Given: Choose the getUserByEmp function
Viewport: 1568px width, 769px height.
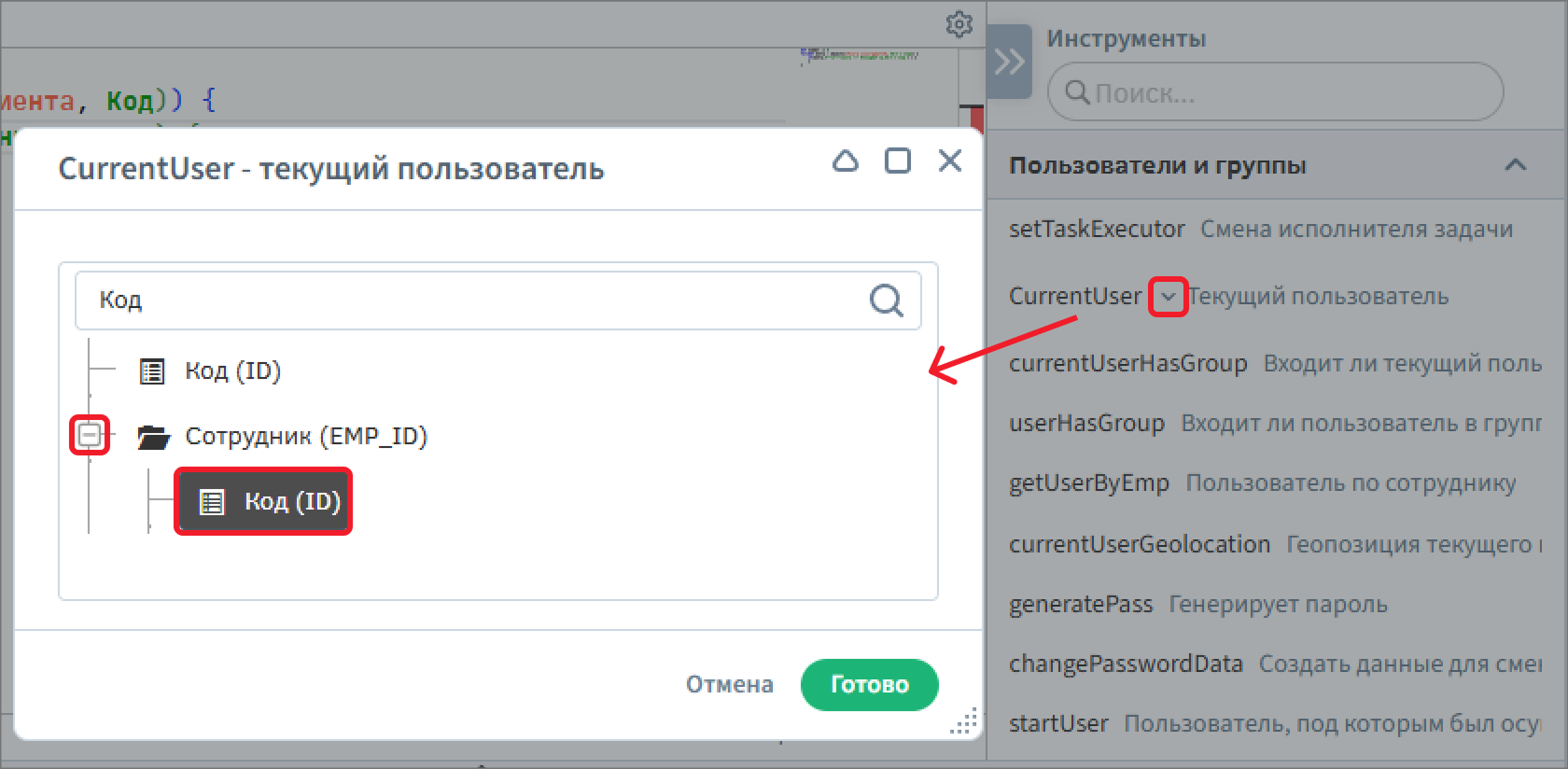Looking at the screenshot, I should (1088, 483).
